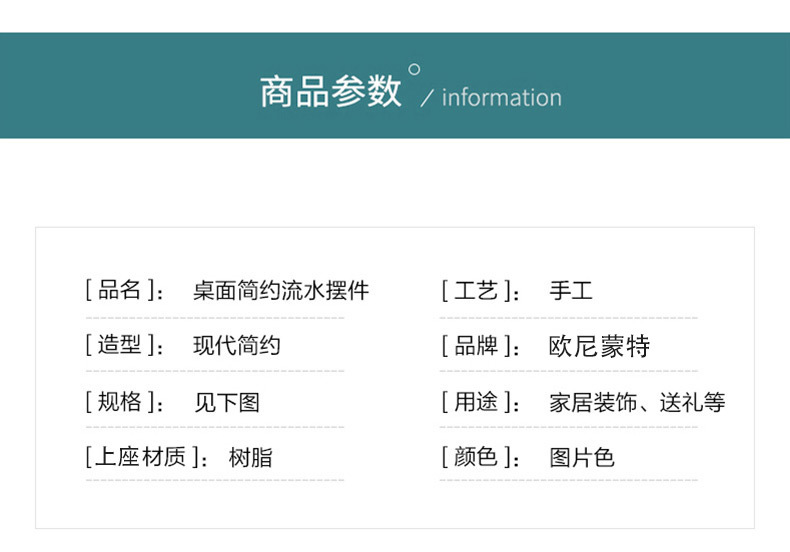The width and height of the screenshot is (790, 552).
Task: Click the 手工 craft value
Action: click(x=571, y=291)
